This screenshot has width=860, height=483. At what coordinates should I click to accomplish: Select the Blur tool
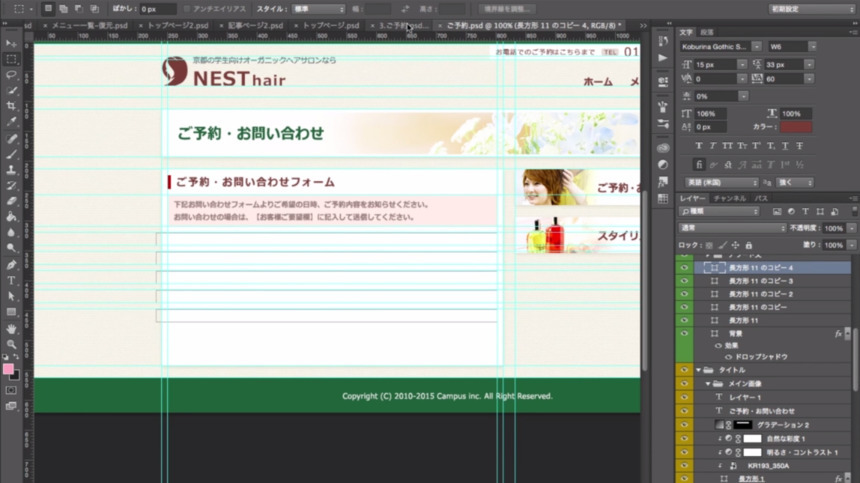(x=11, y=232)
